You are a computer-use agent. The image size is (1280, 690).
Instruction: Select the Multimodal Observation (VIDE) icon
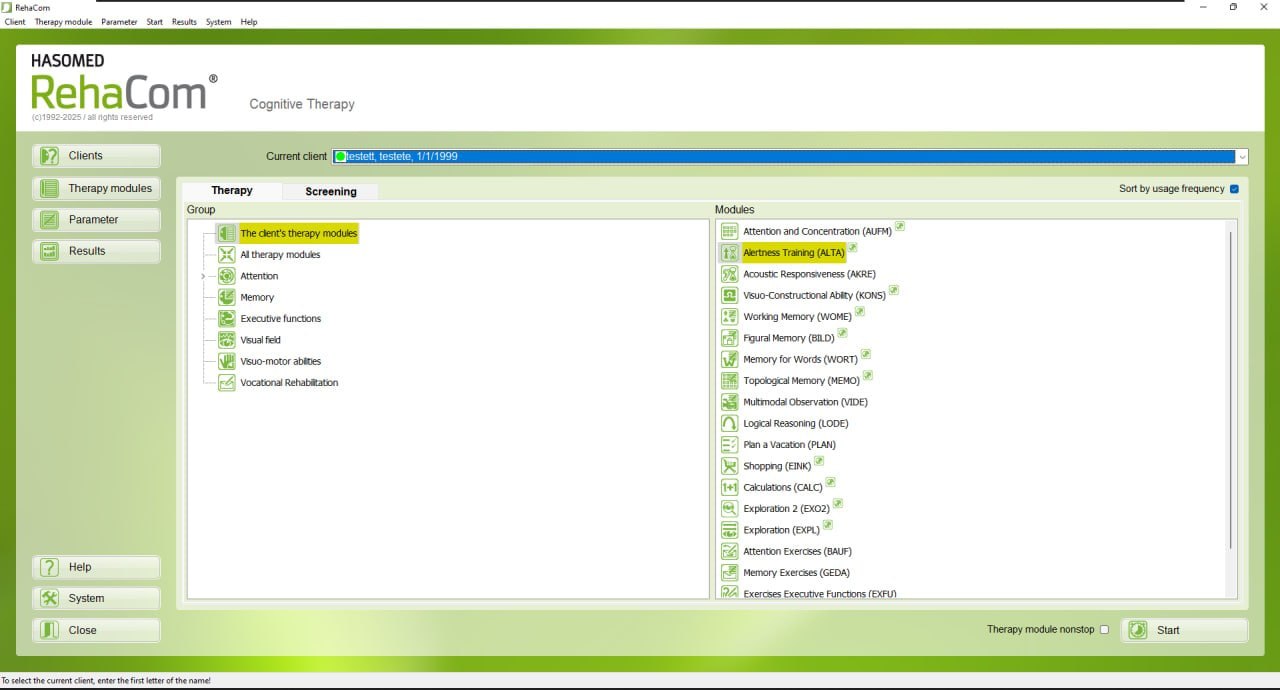tap(729, 402)
